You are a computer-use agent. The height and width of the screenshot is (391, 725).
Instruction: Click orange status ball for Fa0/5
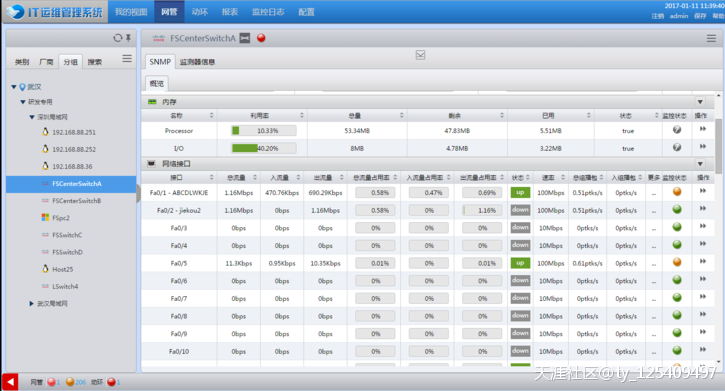677,262
